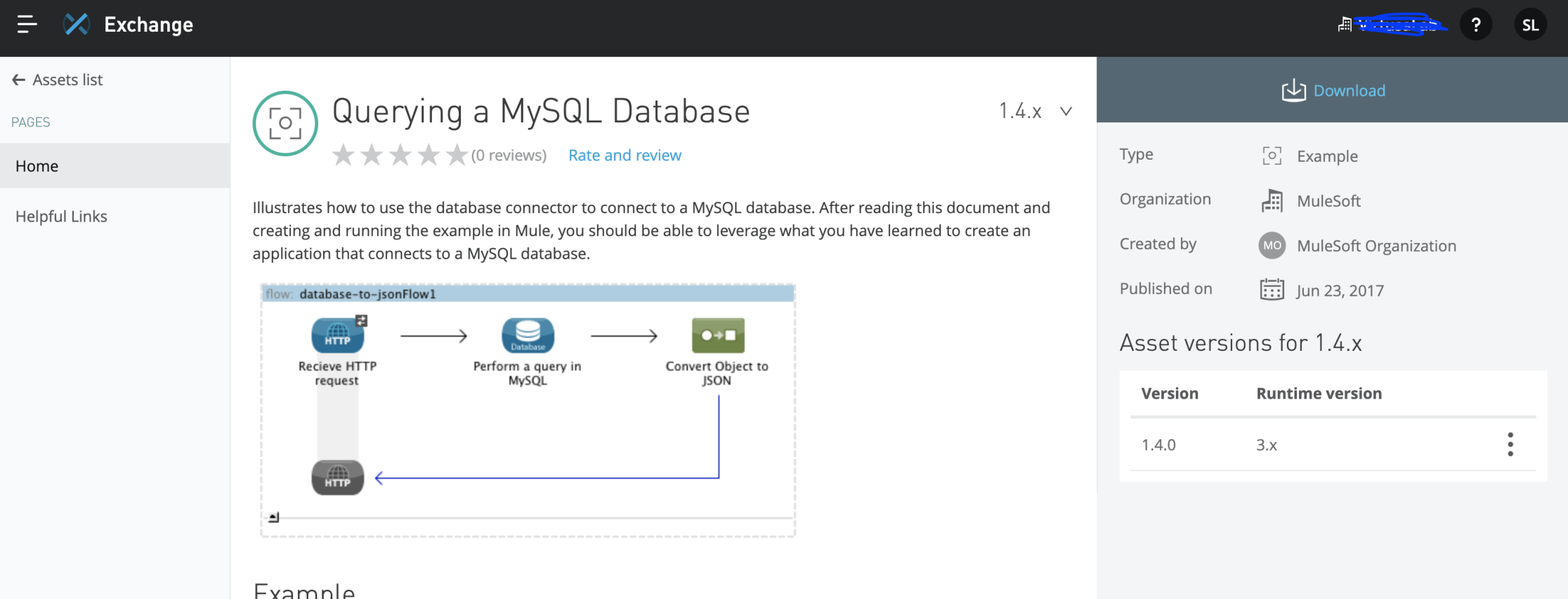Click the Example asset type icon
This screenshot has height=599, width=1568.
pos(1272,155)
